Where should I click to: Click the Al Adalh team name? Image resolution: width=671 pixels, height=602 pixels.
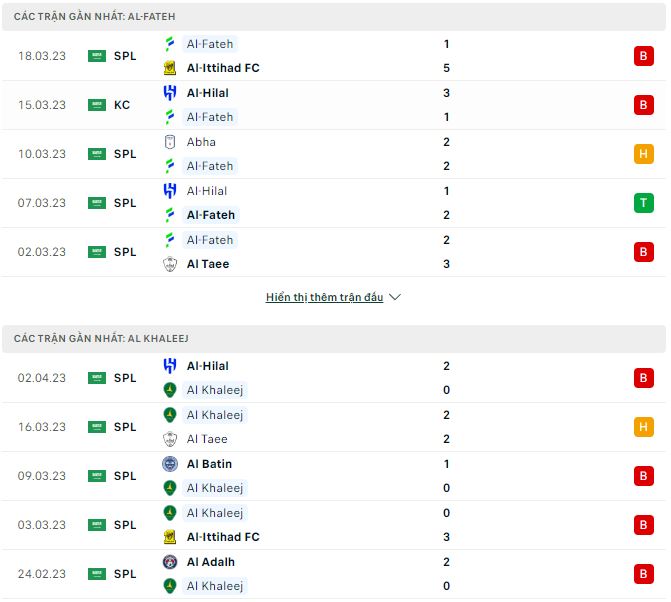tap(211, 562)
